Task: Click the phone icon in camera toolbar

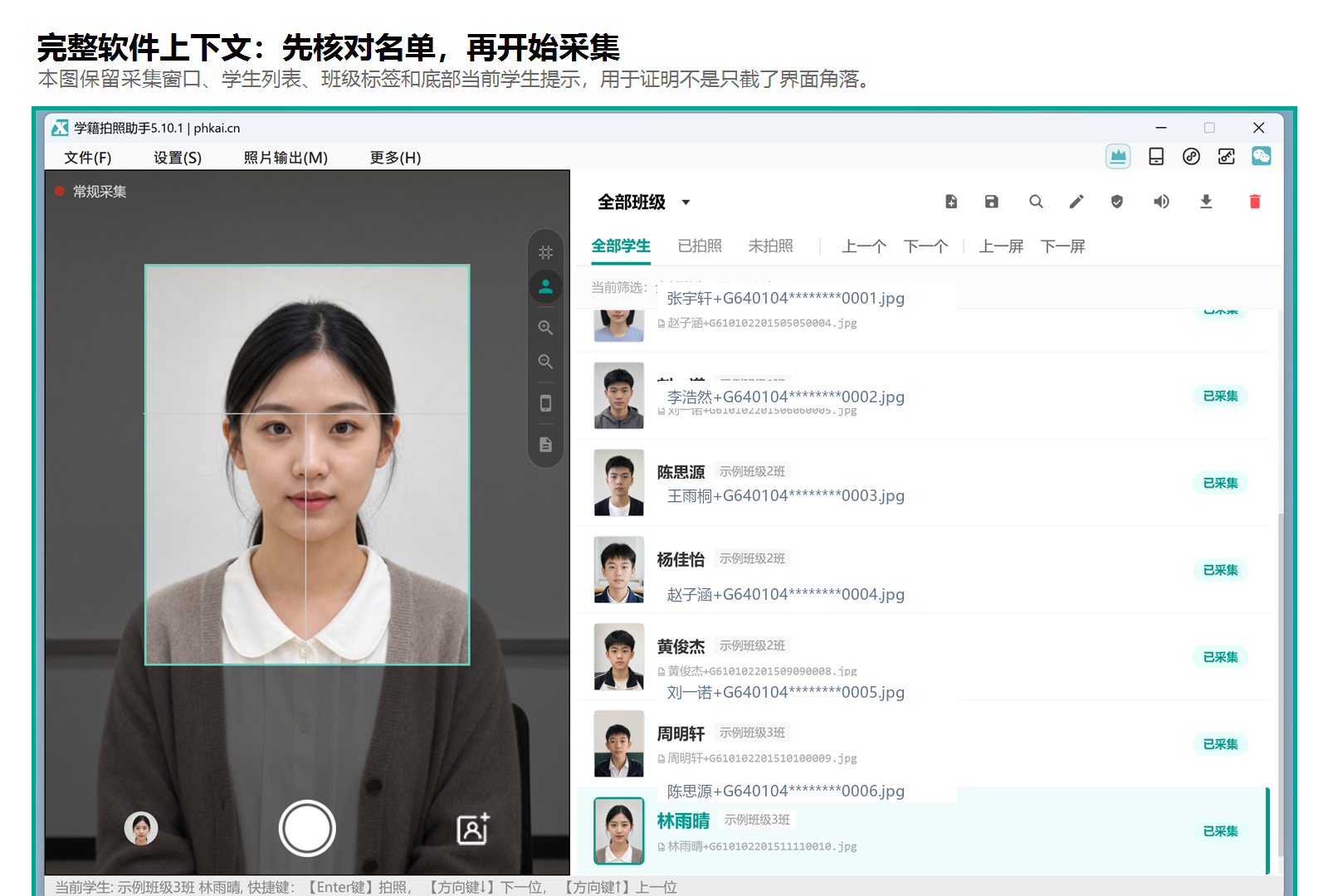Action: click(x=545, y=403)
